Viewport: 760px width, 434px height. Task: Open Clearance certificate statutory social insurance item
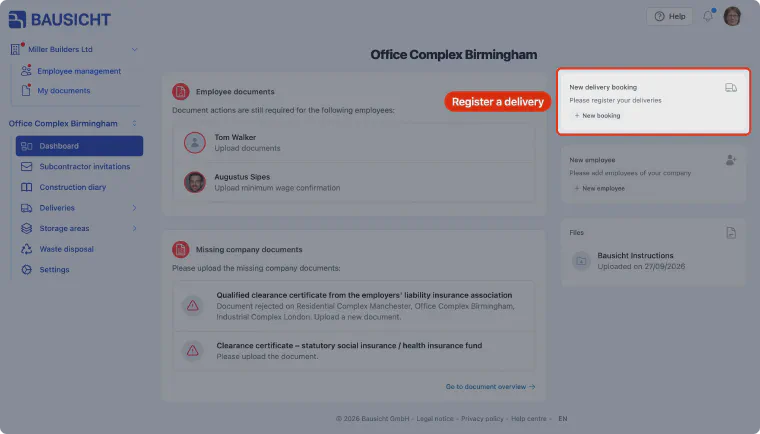[x=354, y=351]
